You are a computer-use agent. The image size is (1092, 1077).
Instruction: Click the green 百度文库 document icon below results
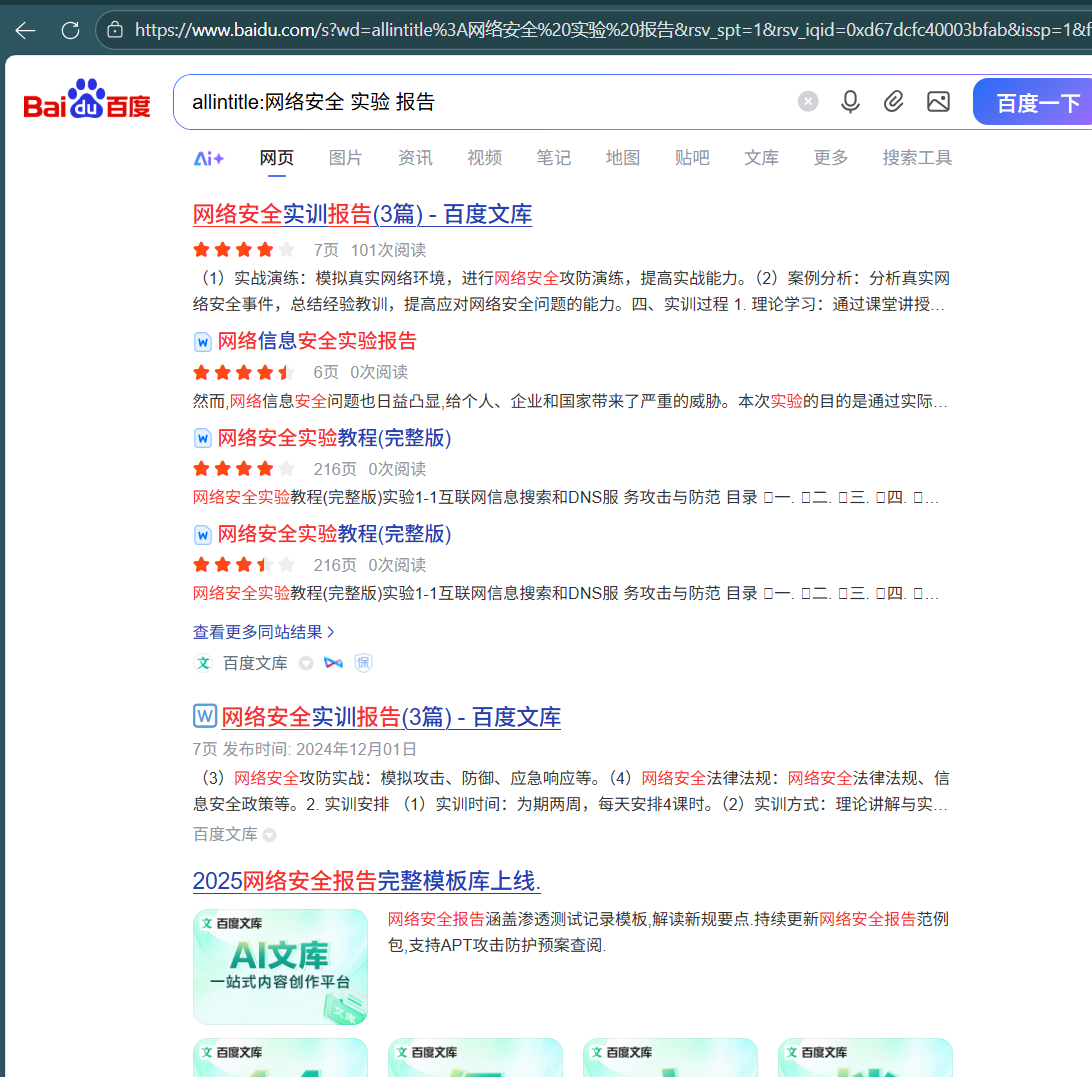coord(203,663)
